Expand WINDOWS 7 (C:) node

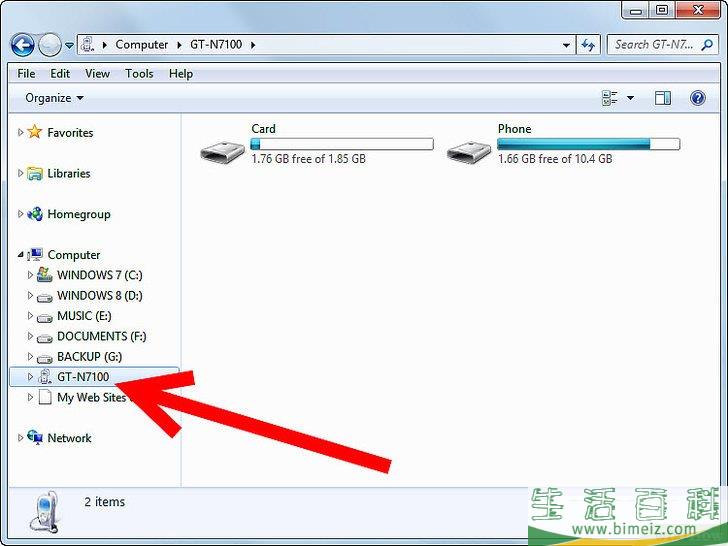[30, 275]
